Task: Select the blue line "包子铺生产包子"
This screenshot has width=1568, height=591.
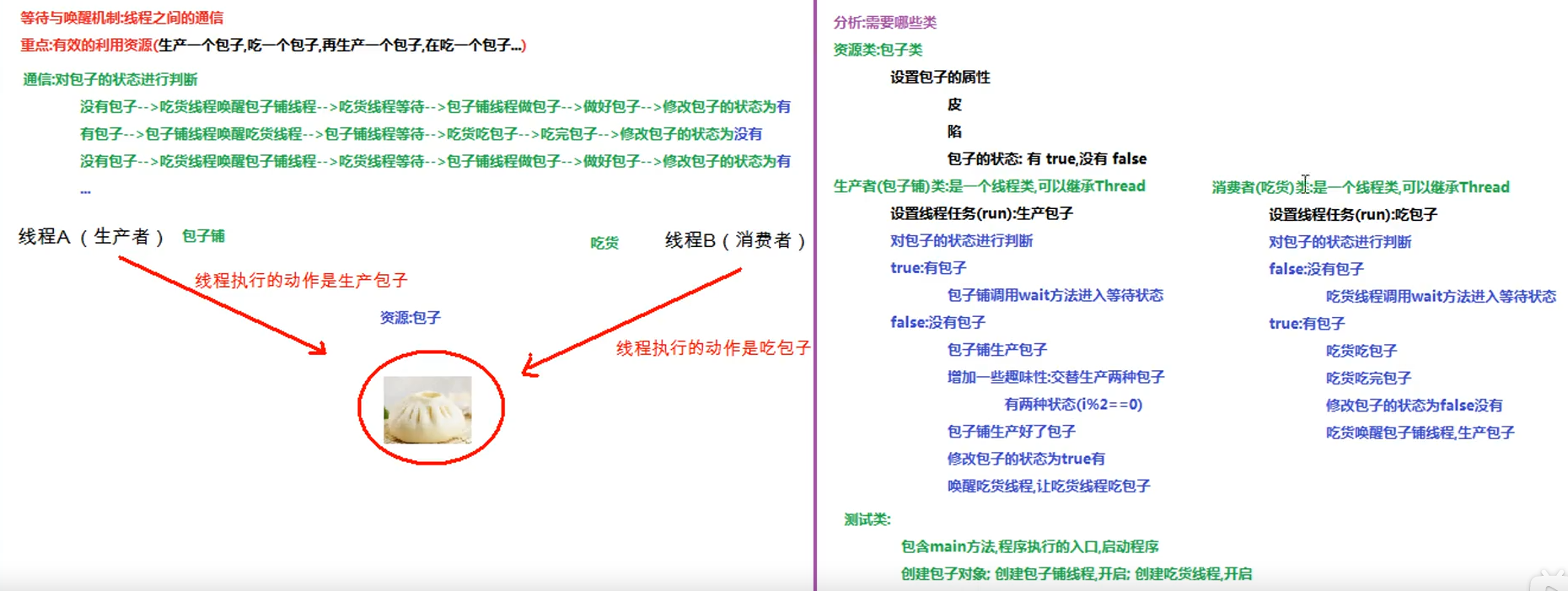Action: tap(996, 350)
